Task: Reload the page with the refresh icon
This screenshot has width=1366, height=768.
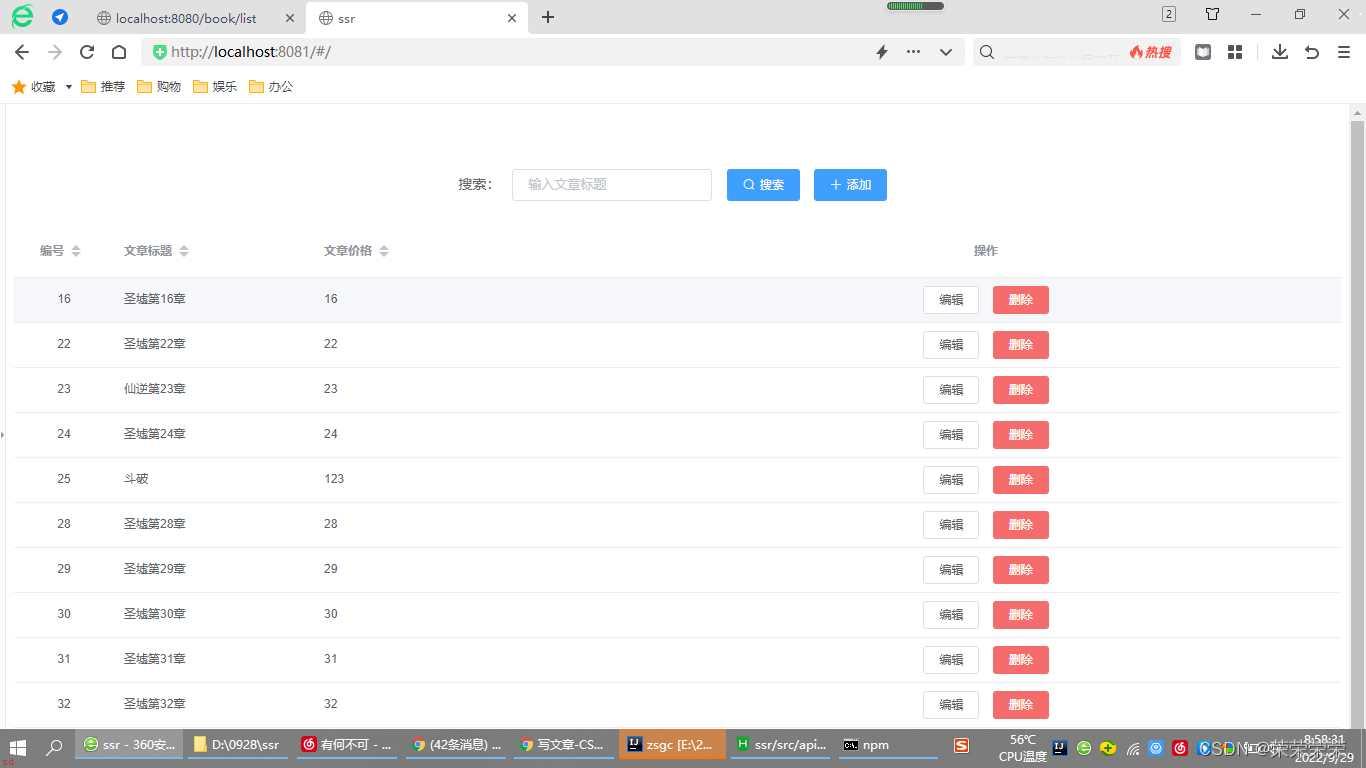Action: (x=87, y=52)
